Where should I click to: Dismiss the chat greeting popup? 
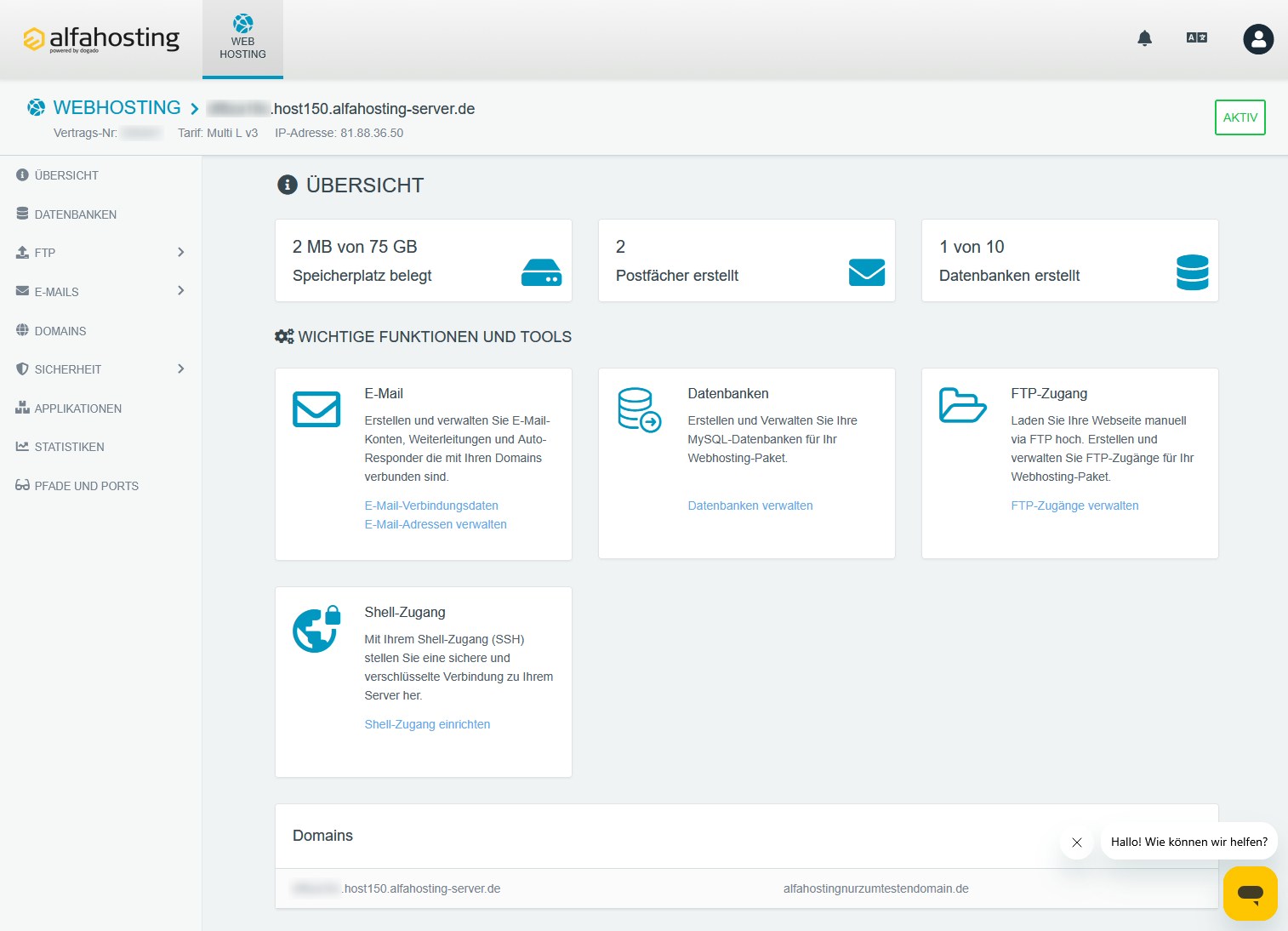pos(1076,842)
